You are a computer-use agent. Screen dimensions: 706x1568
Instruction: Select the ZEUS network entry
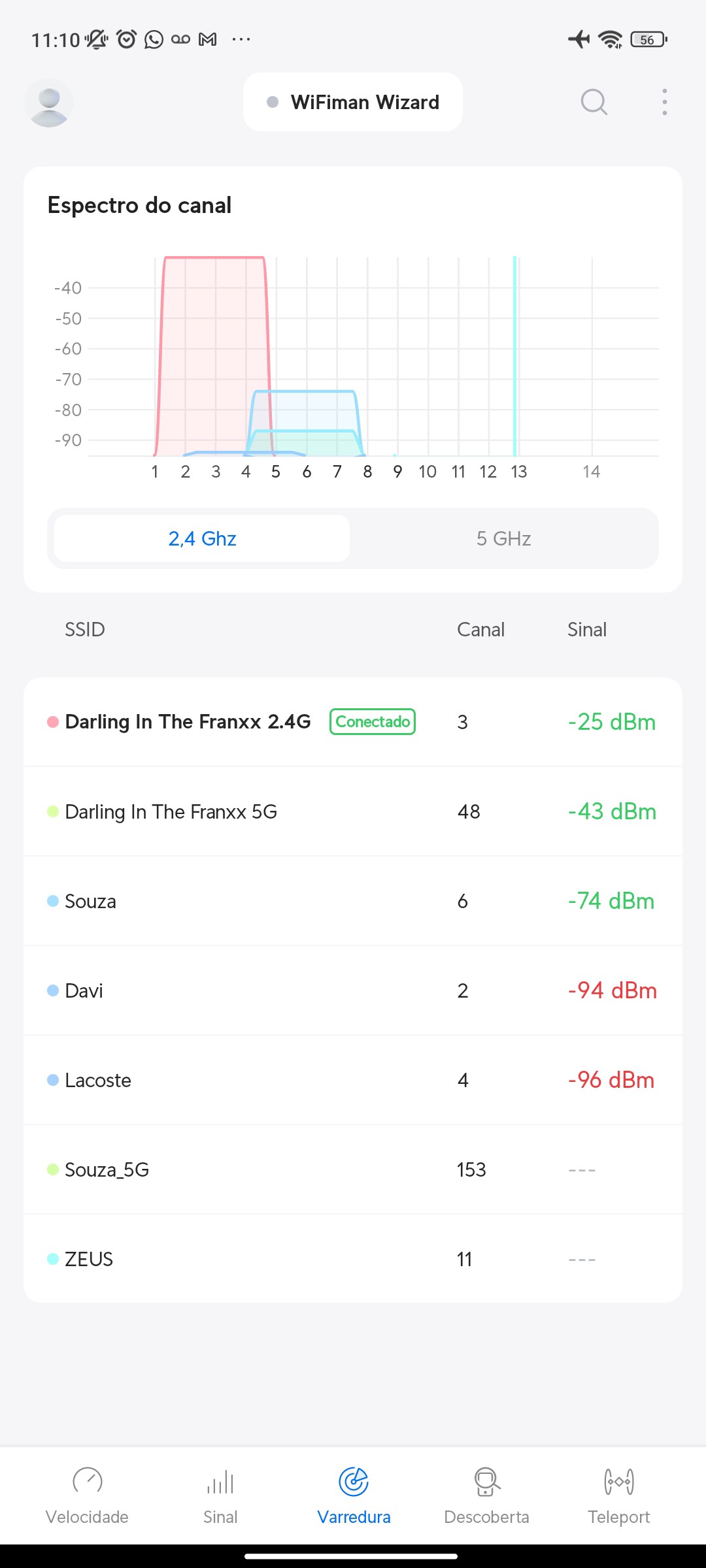click(89, 1259)
